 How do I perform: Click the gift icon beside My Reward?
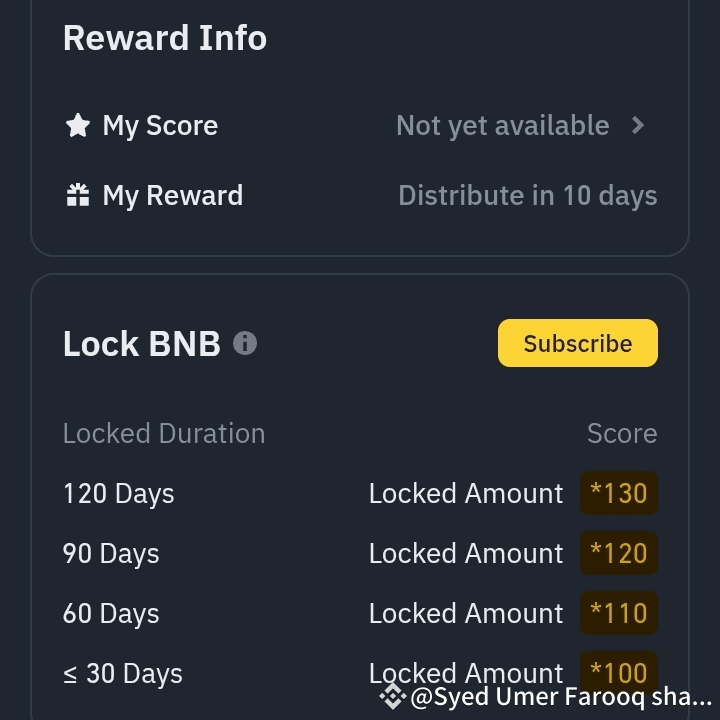click(x=78, y=195)
